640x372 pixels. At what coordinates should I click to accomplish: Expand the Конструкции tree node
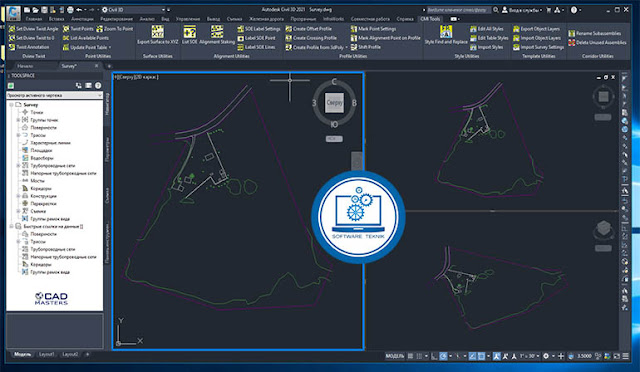pos(18,196)
